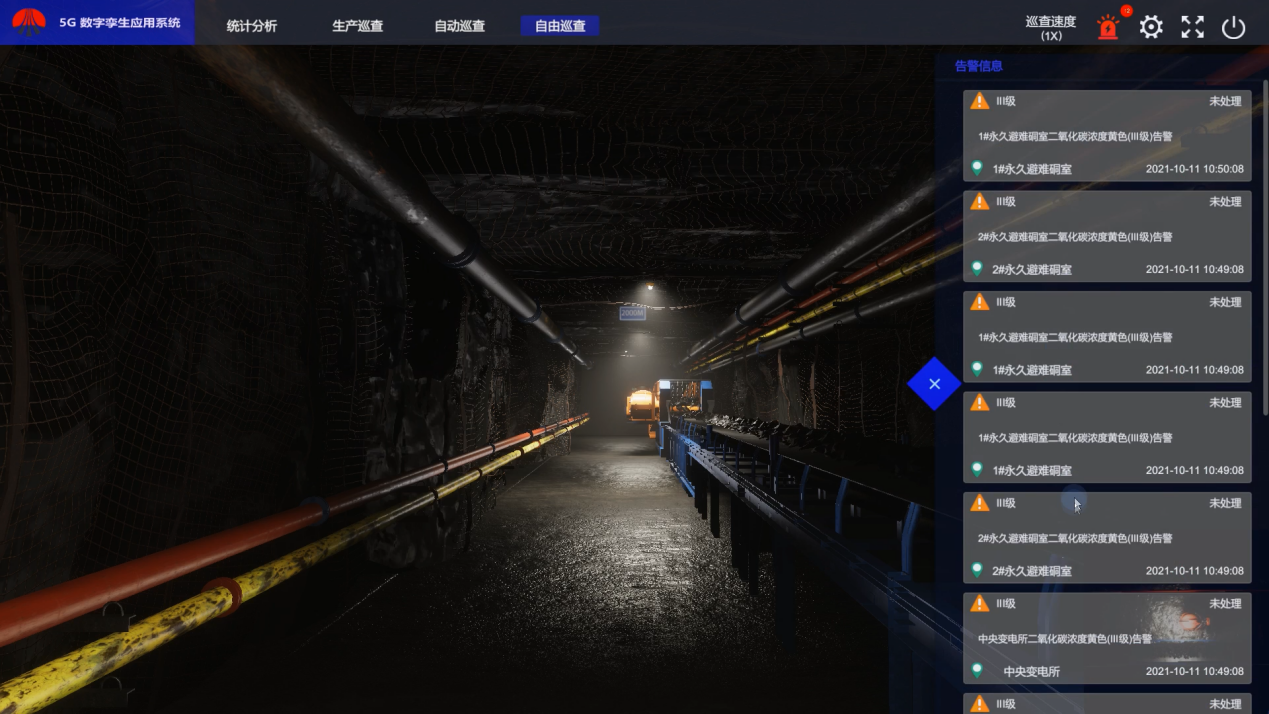The height and width of the screenshot is (714, 1269).
Task: Click the 告警信息 panel header
Action: 979,66
